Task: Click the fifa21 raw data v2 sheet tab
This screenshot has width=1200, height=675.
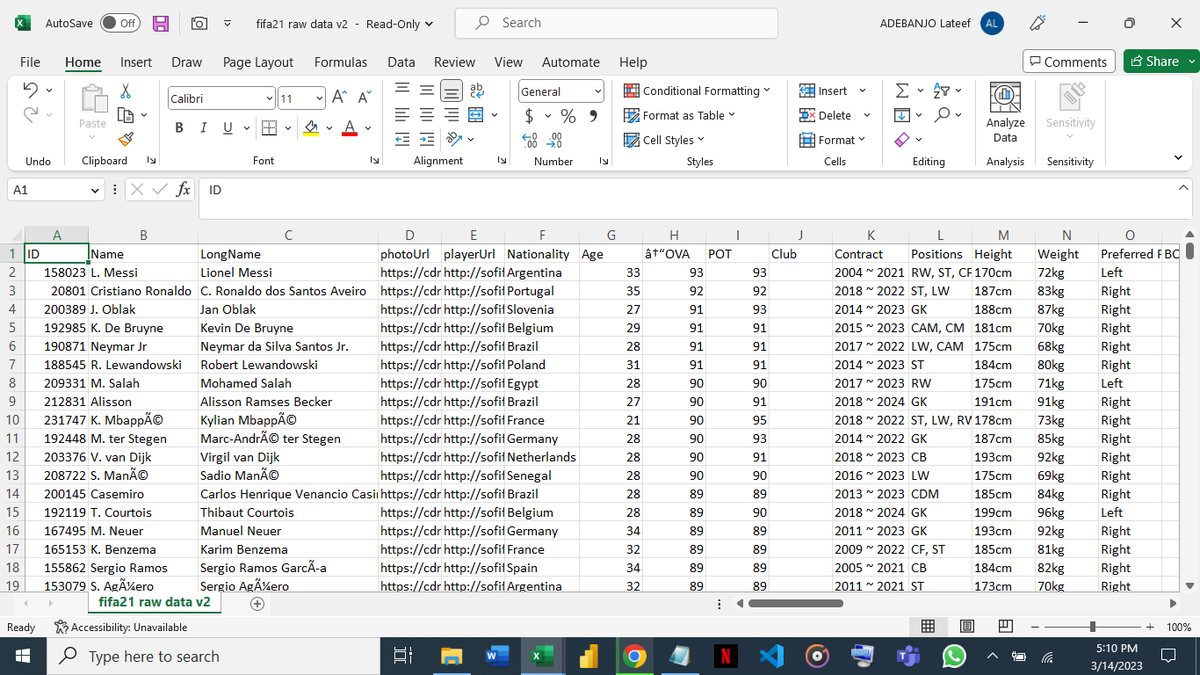Action: (x=154, y=602)
